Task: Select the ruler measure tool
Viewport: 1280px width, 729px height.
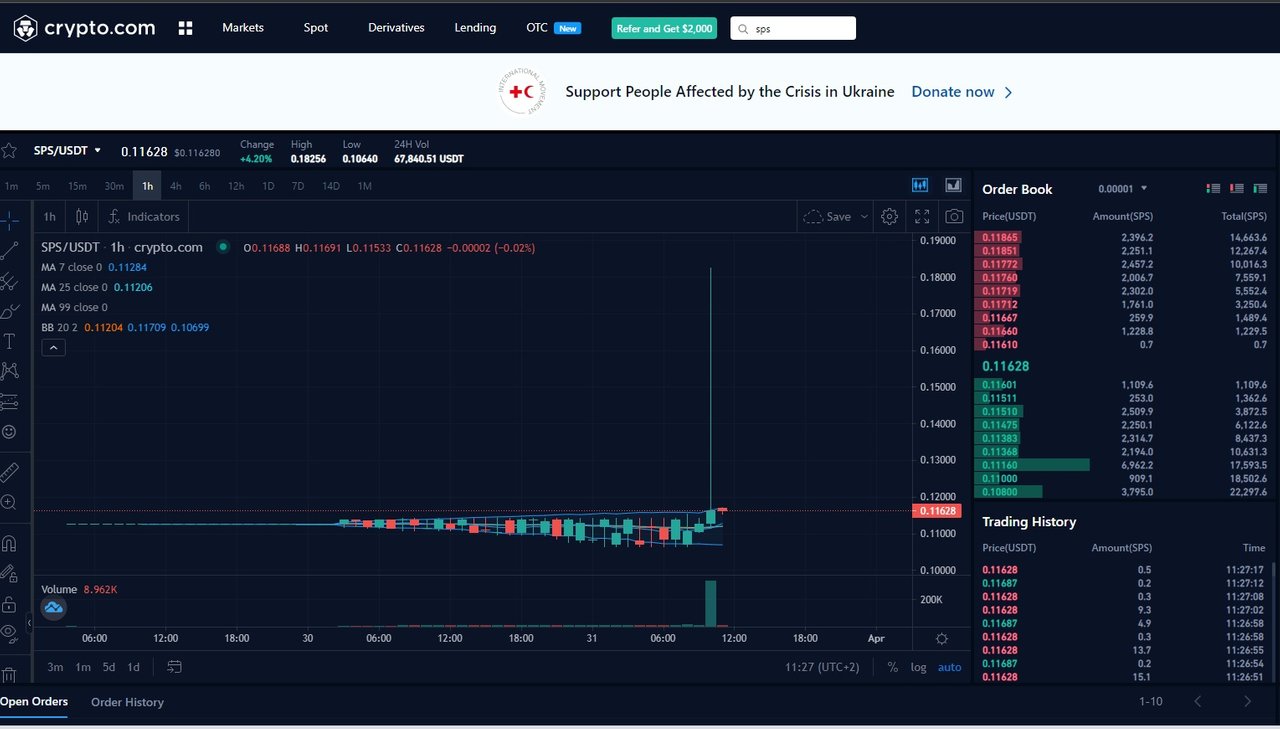Action: tap(9, 471)
